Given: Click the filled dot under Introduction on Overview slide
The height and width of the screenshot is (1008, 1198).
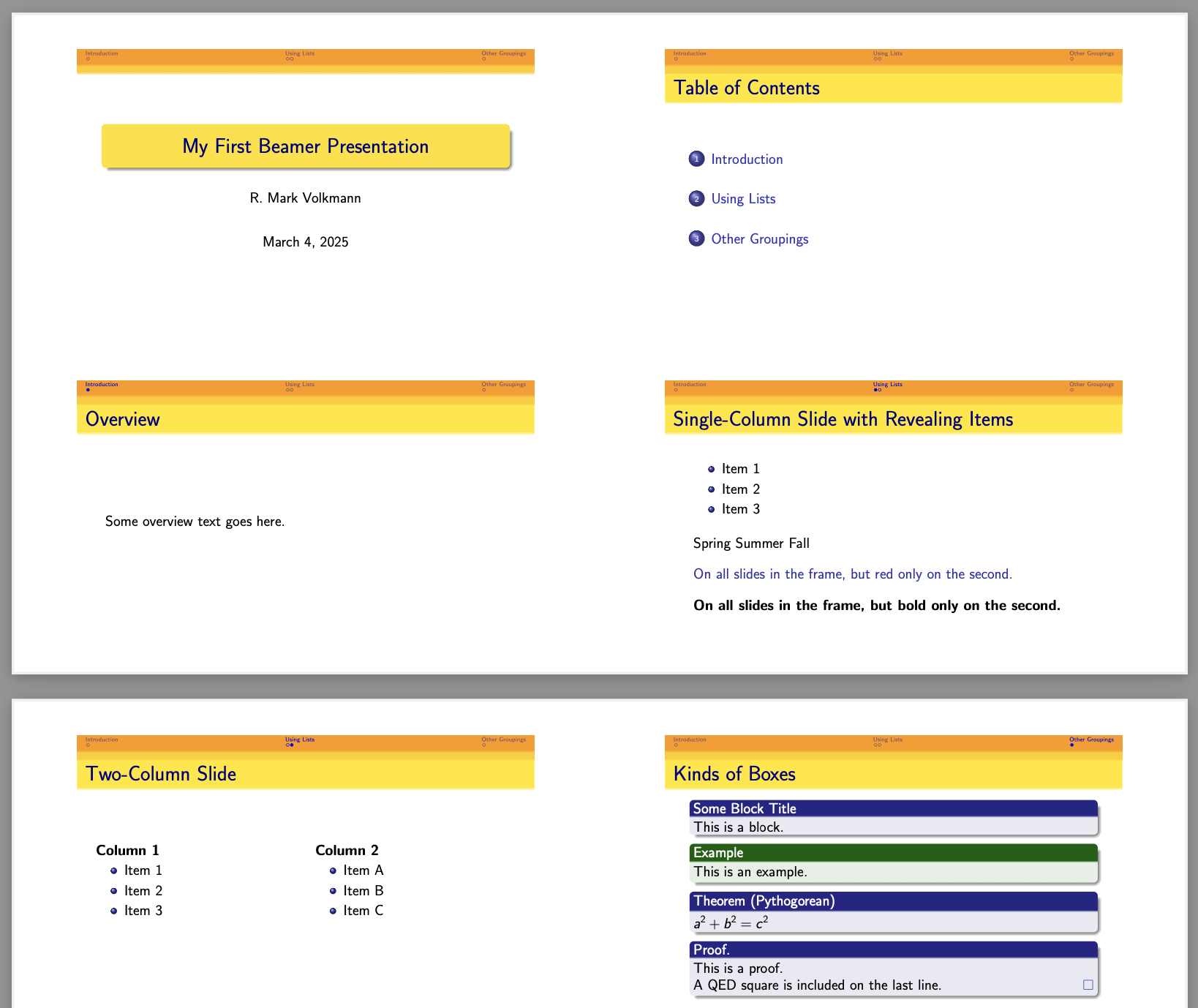Looking at the screenshot, I should [x=88, y=390].
